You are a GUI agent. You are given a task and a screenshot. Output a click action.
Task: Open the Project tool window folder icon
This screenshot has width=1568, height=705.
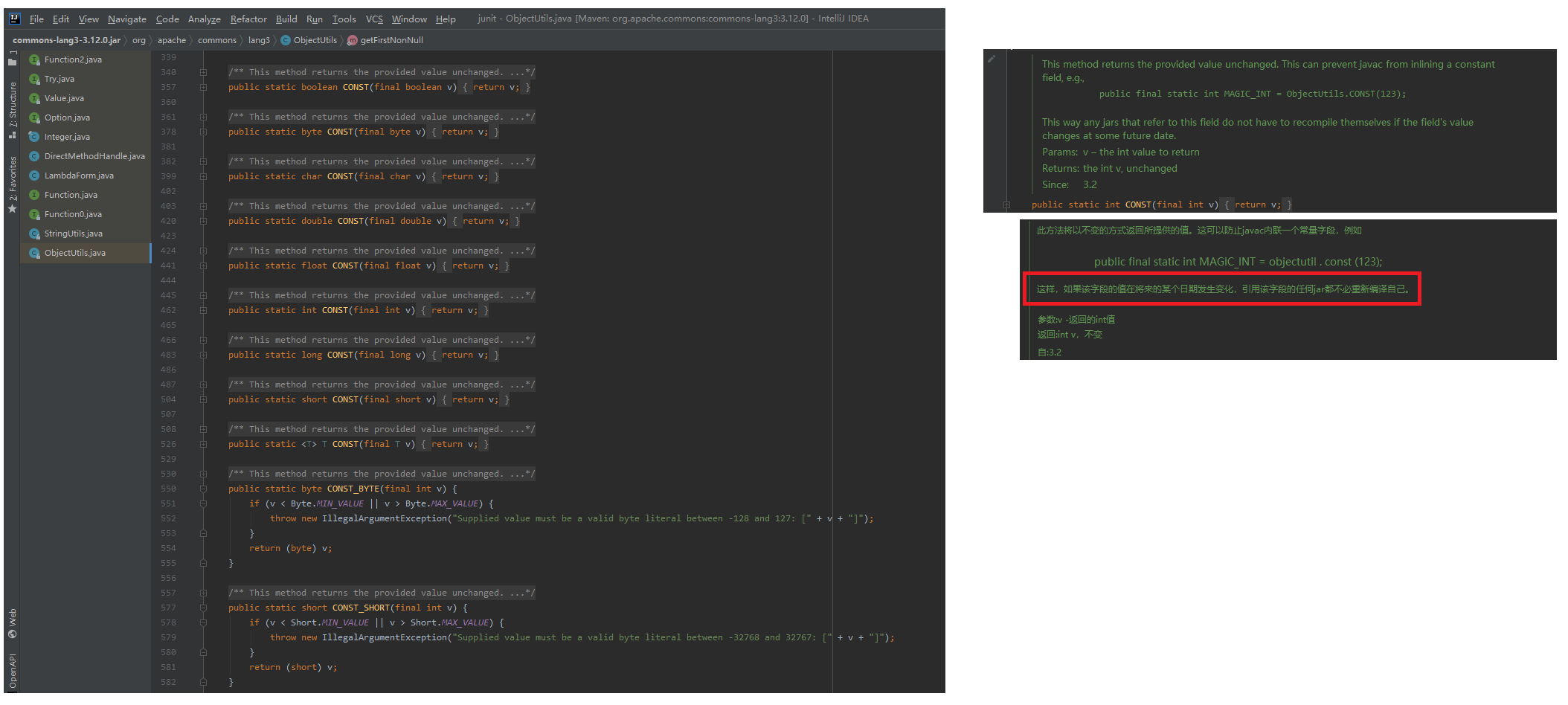[12, 62]
